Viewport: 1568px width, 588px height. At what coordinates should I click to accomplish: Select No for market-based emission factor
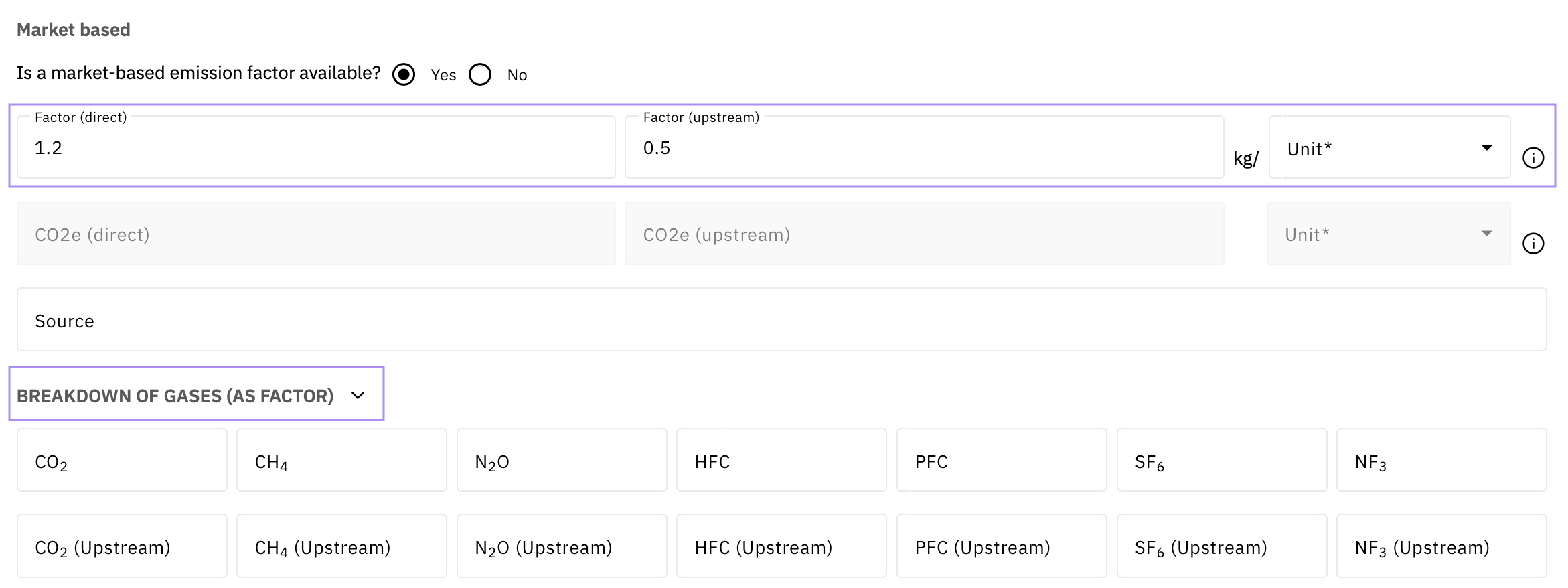point(480,74)
